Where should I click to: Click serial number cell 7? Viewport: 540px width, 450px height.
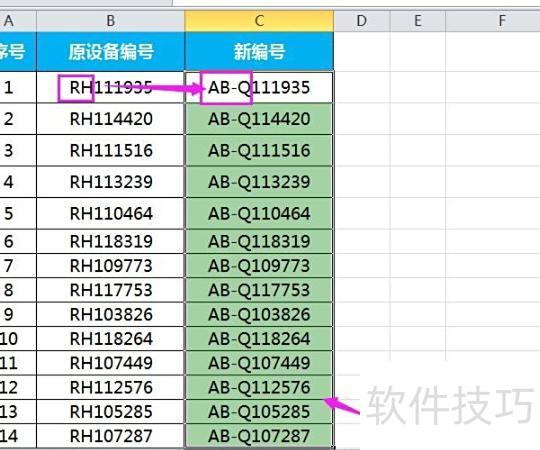click(x=18, y=266)
